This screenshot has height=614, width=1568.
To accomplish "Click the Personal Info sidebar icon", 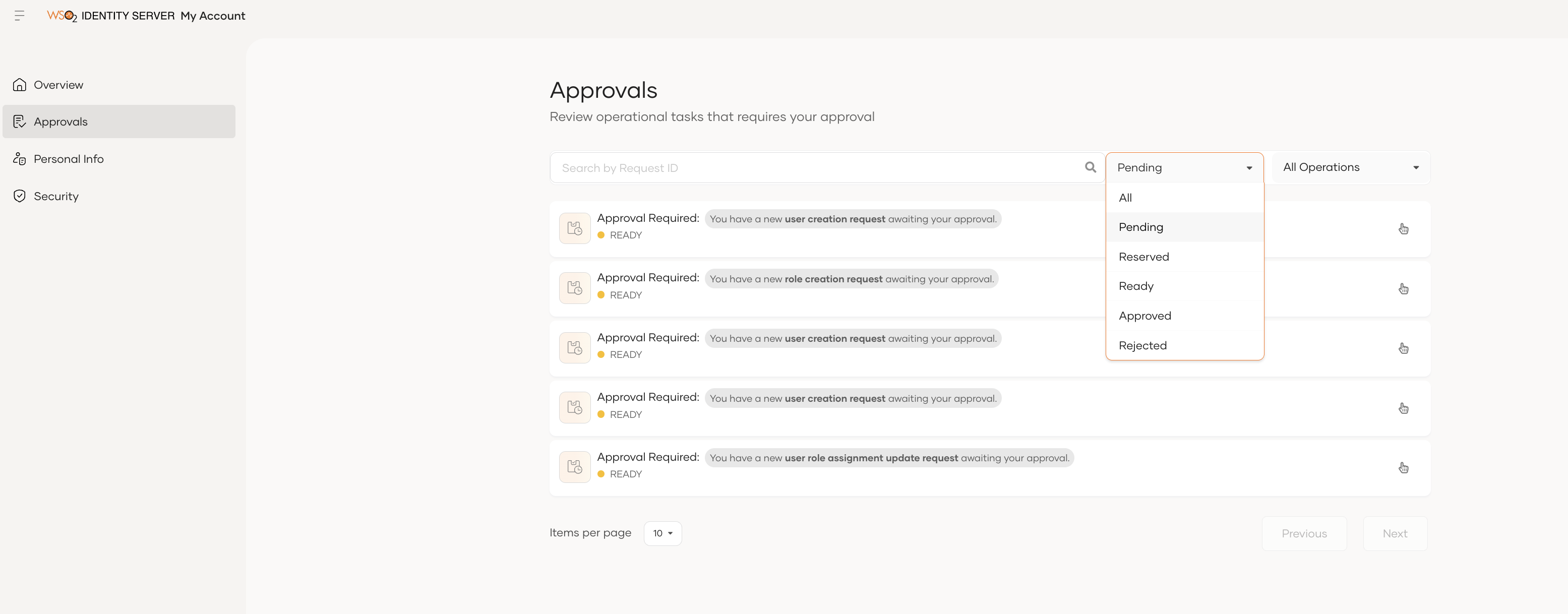I will [x=20, y=159].
